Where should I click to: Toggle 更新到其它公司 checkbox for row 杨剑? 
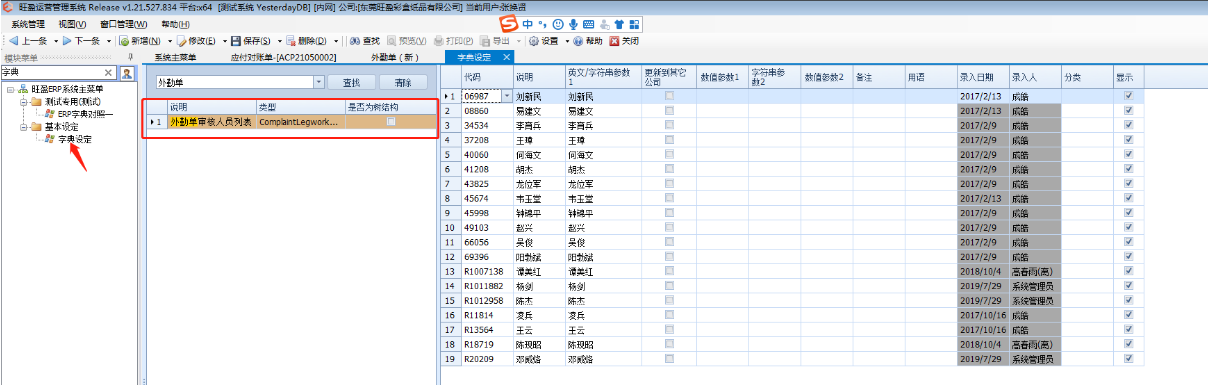(x=669, y=286)
